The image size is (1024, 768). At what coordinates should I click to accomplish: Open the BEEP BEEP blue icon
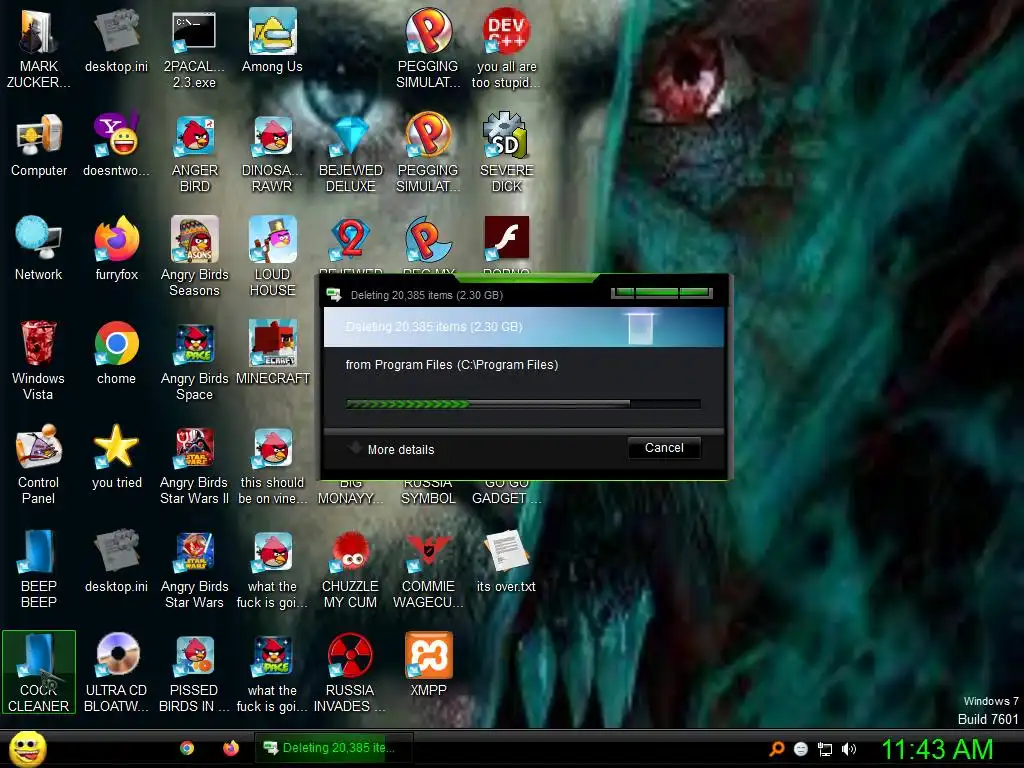[39, 569]
